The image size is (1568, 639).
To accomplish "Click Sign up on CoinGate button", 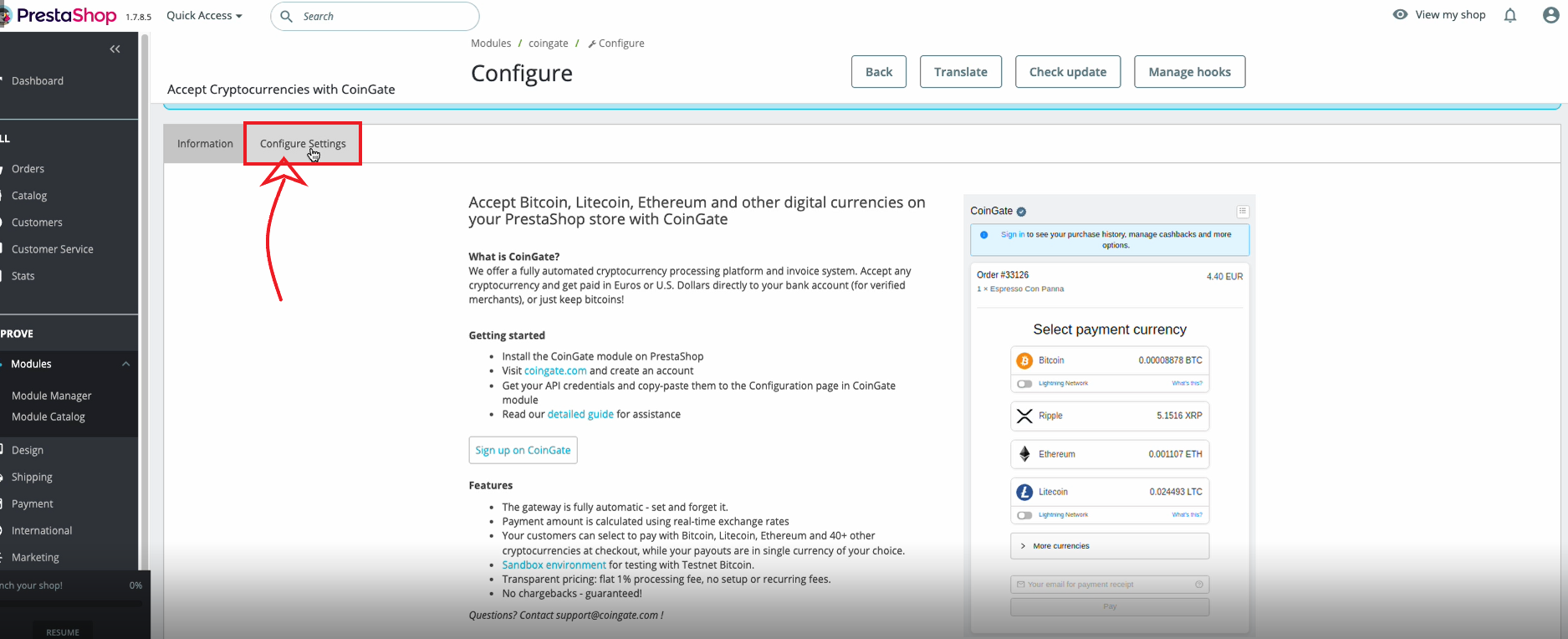I will (523, 450).
